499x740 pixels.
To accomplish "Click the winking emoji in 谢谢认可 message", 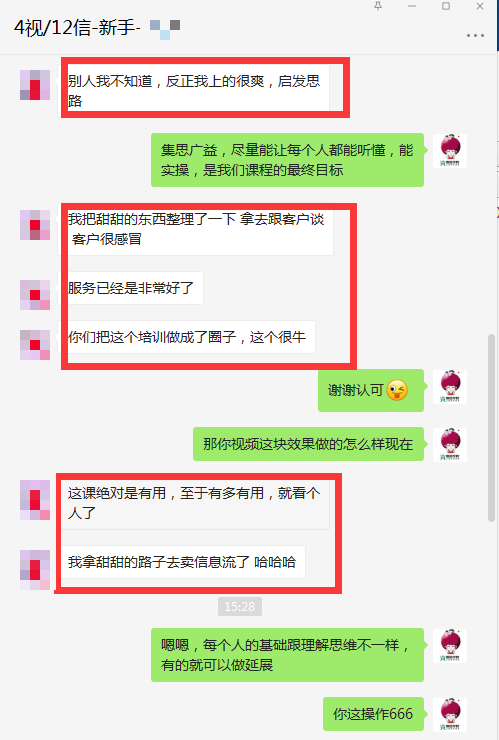I will click(x=397, y=390).
